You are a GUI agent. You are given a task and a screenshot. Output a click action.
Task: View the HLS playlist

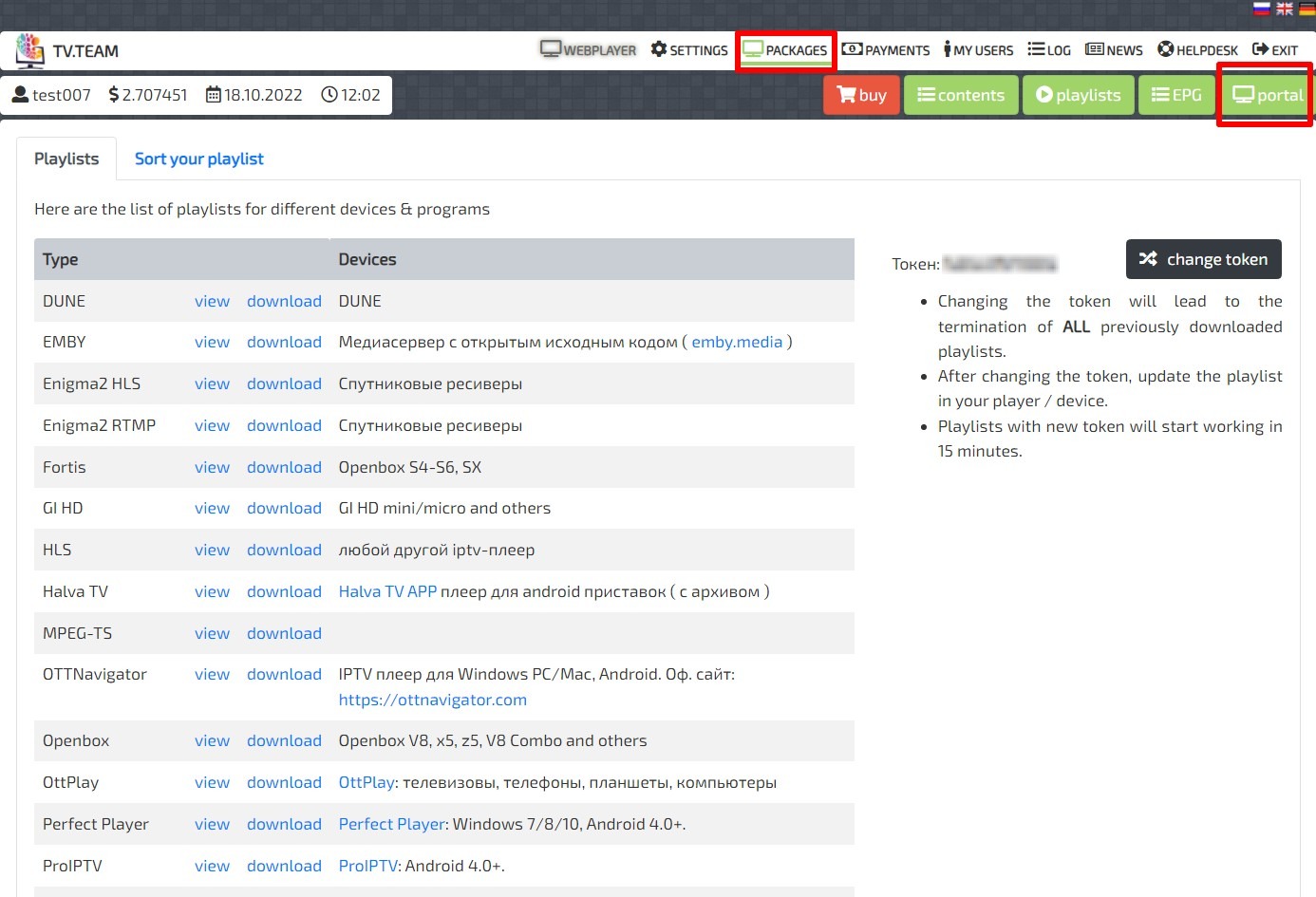212,550
